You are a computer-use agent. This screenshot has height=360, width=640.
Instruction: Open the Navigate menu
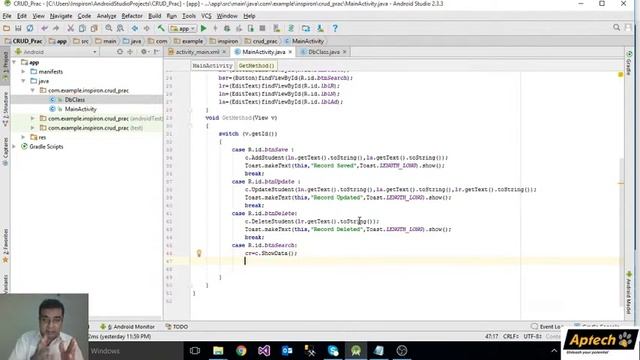pos(61,16)
